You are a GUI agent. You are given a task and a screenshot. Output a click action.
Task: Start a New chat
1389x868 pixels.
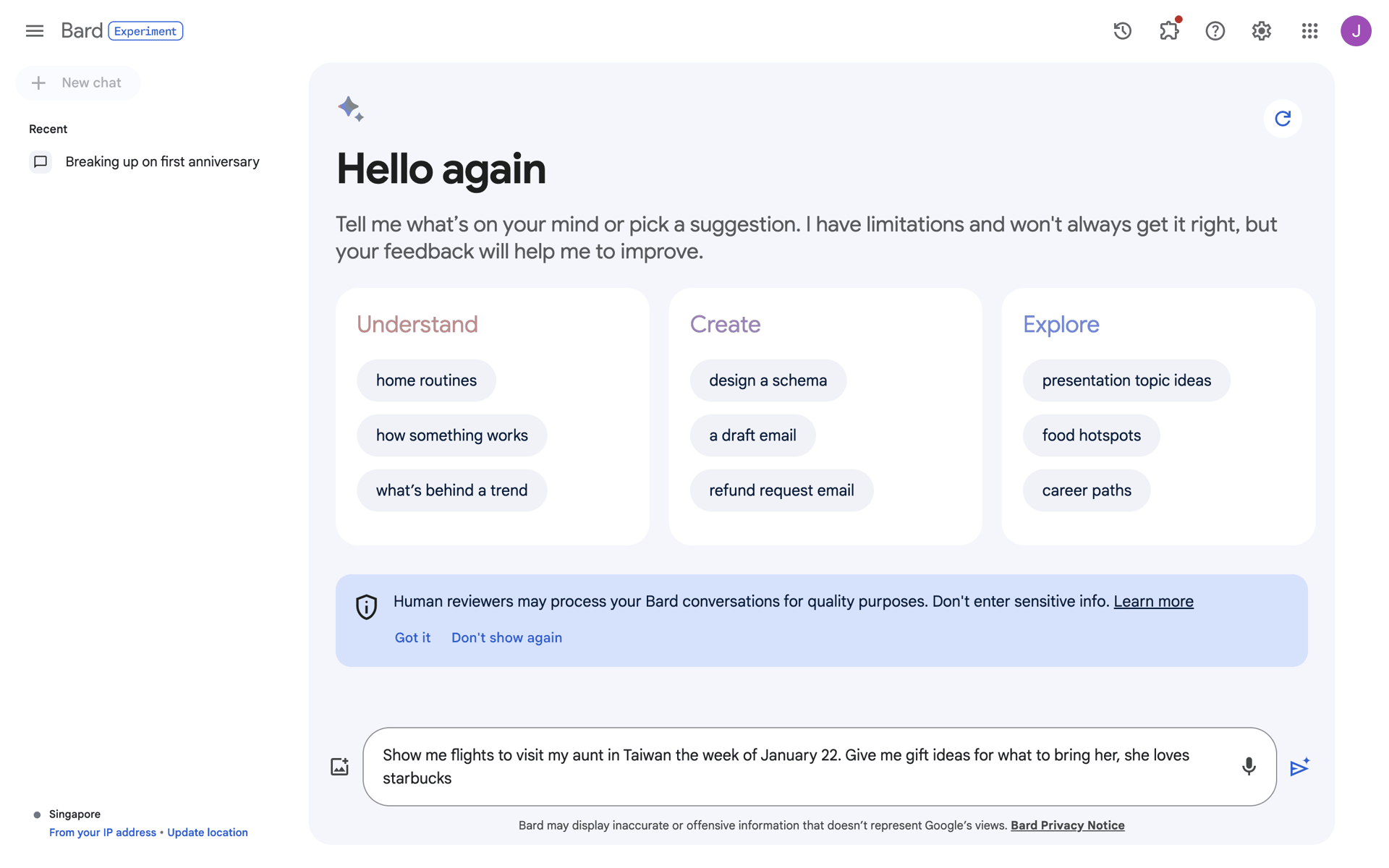[x=78, y=83]
